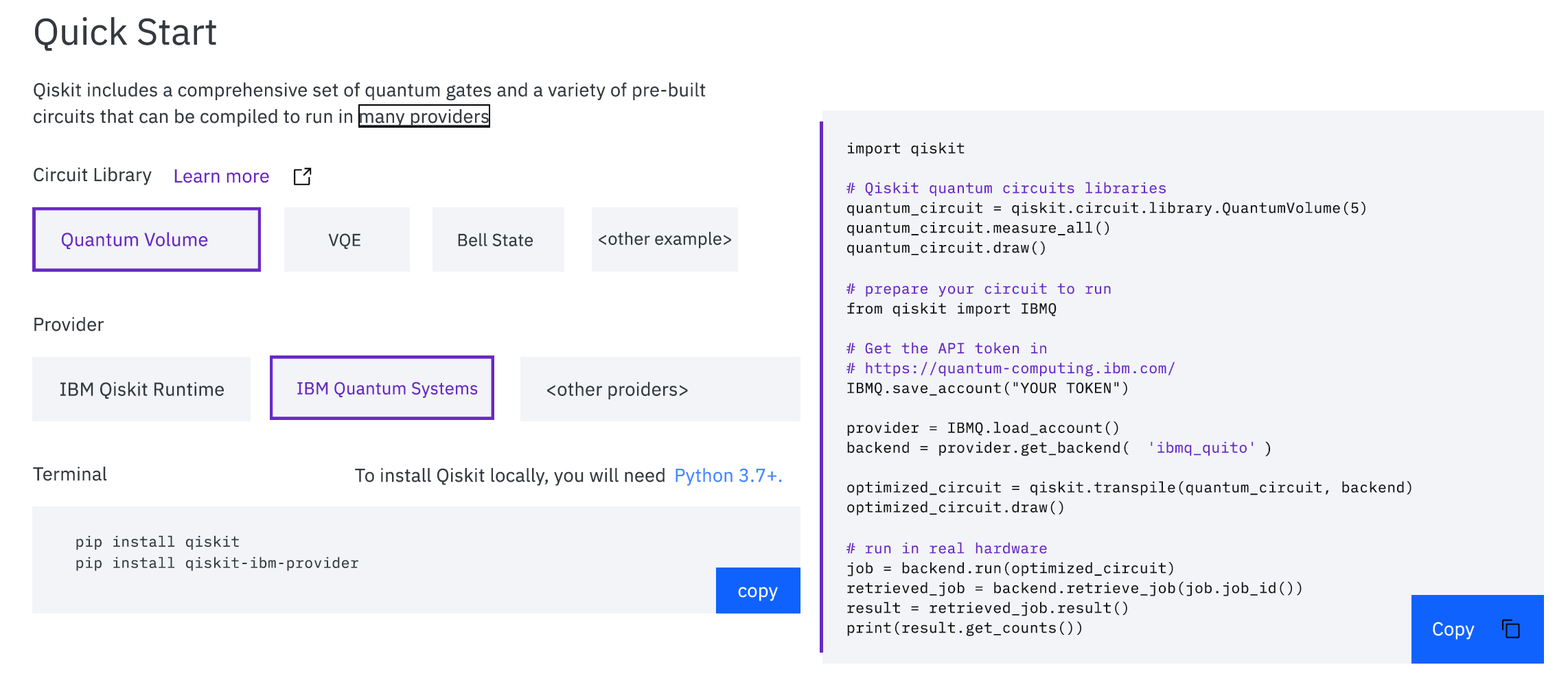Click the 'quantum_circuit.measure_all()' line
1568x678 pixels.
[x=978, y=228]
